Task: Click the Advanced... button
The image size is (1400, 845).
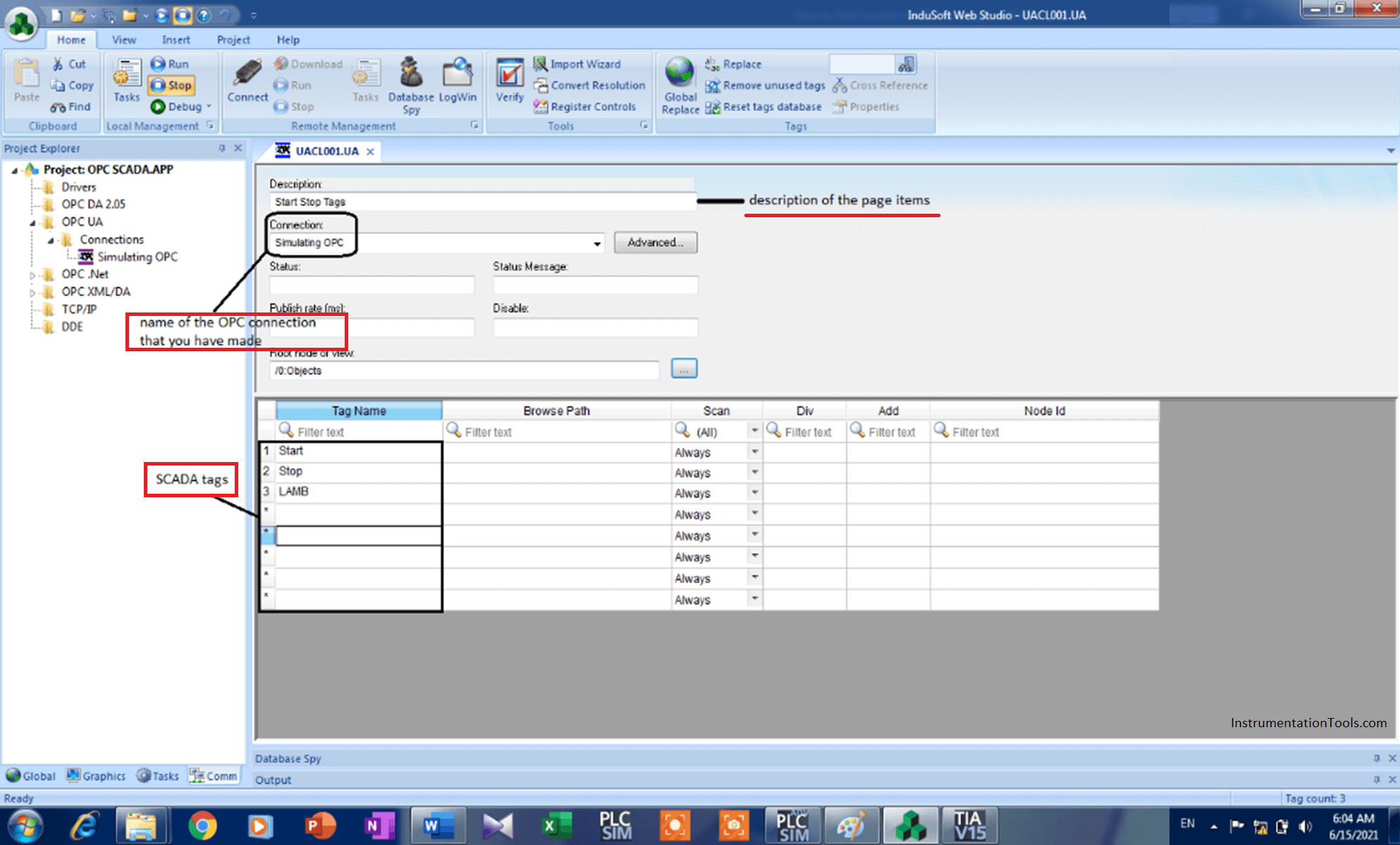Action: 656,243
